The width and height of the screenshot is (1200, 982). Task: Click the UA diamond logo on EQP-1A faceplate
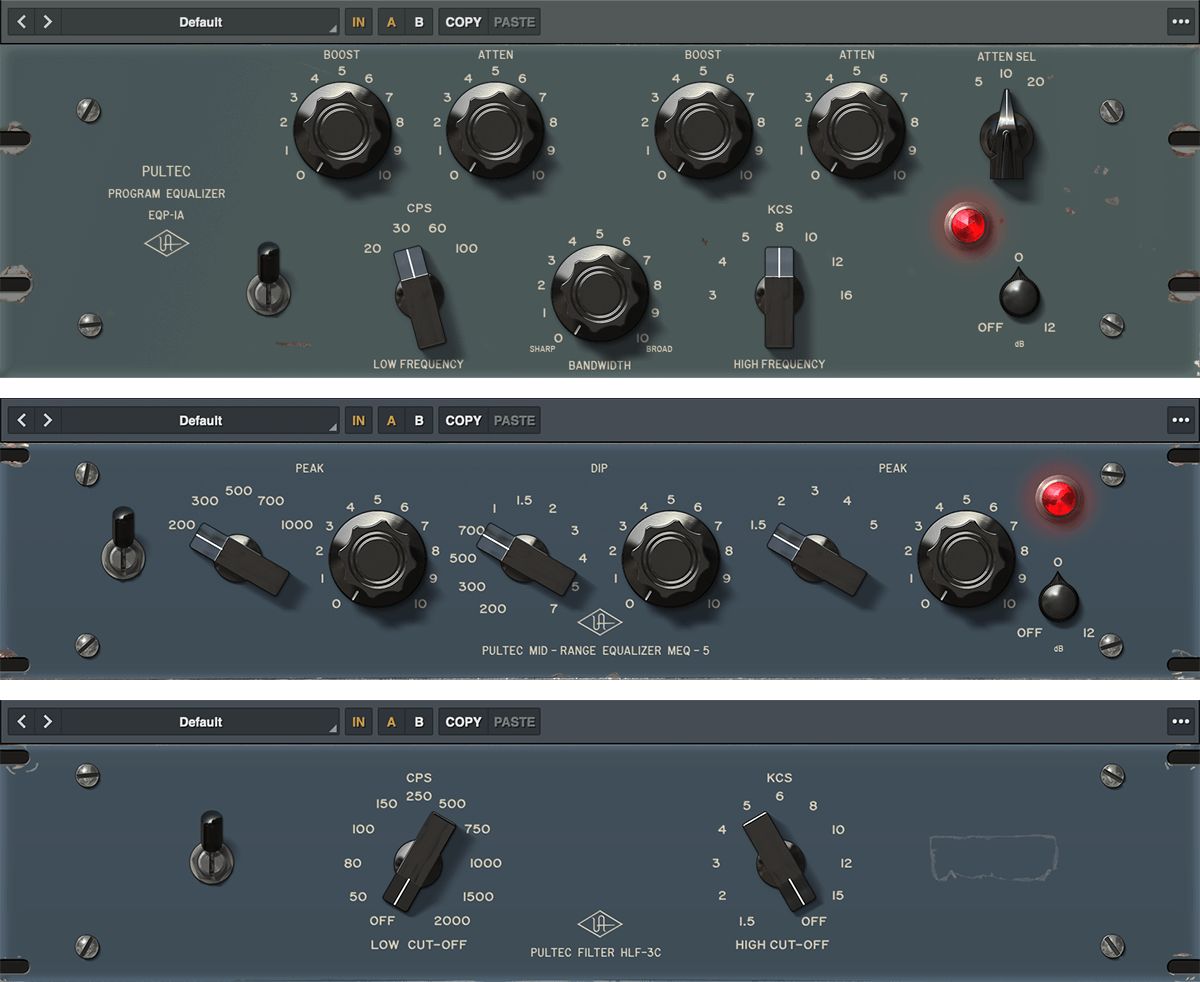coord(166,243)
